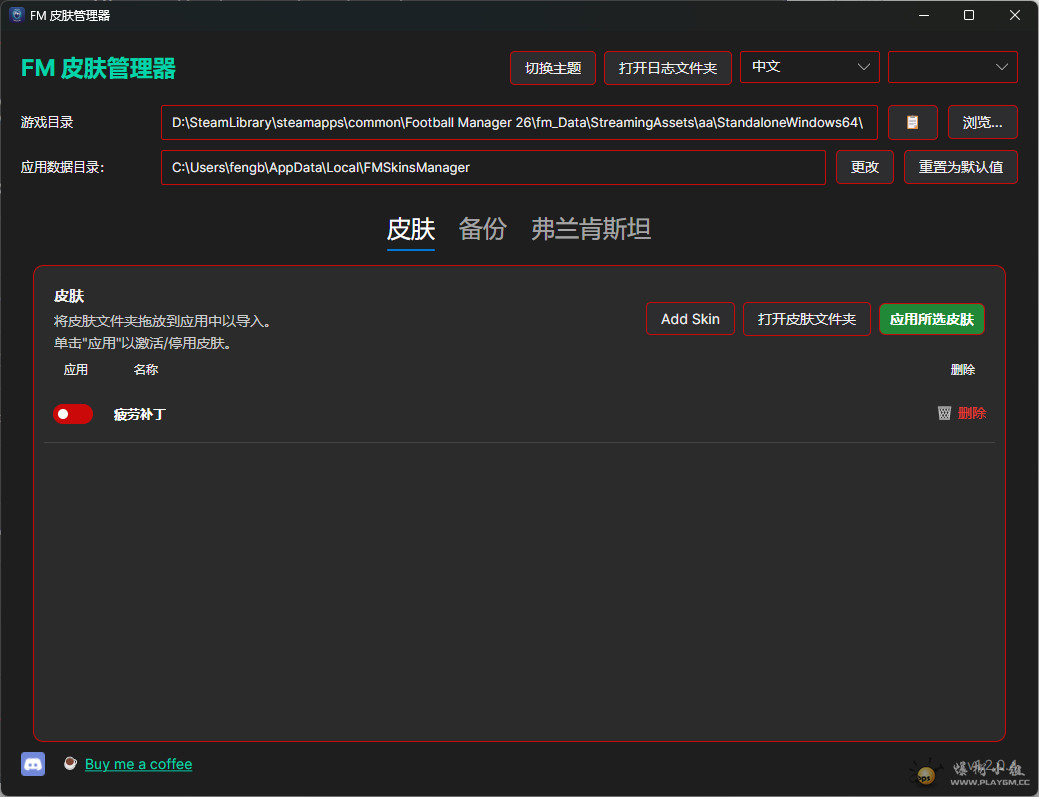Click the 浏览... browse button

[x=983, y=122]
